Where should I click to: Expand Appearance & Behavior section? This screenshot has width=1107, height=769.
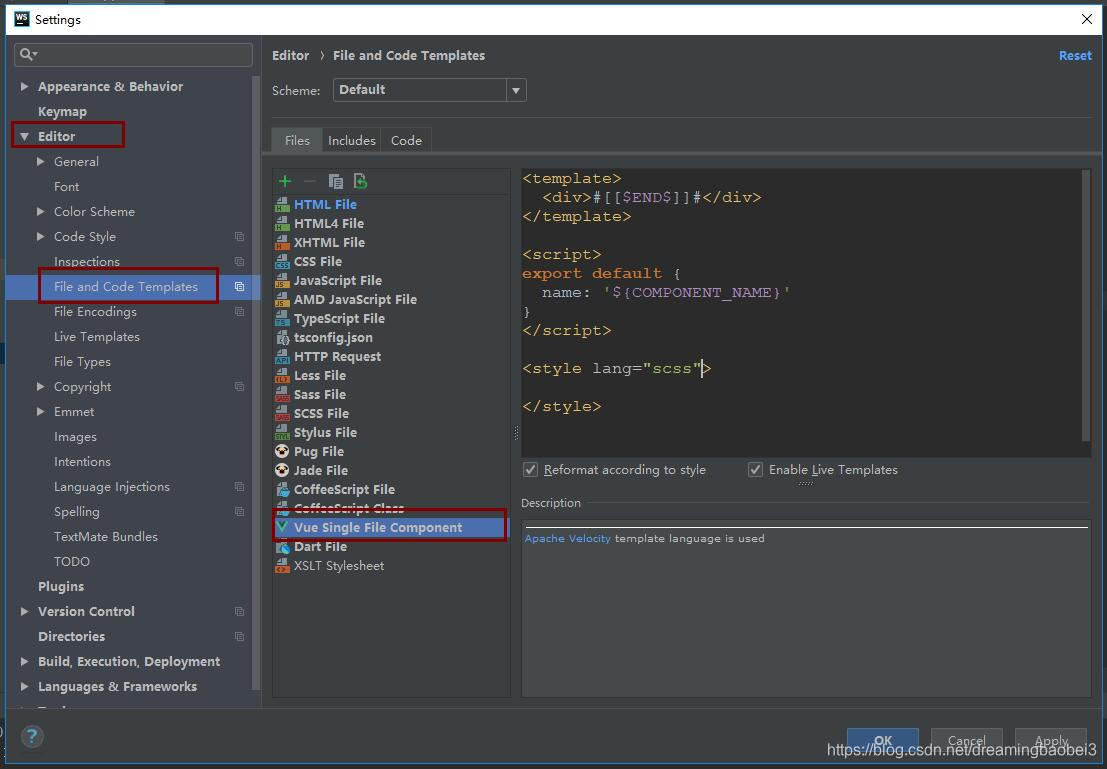click(x=25, y=87)
